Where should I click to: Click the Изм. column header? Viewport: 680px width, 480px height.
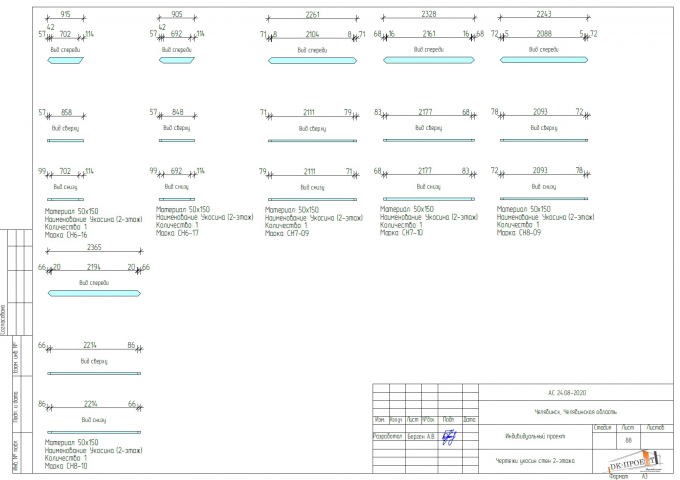[x=380, y=420]
